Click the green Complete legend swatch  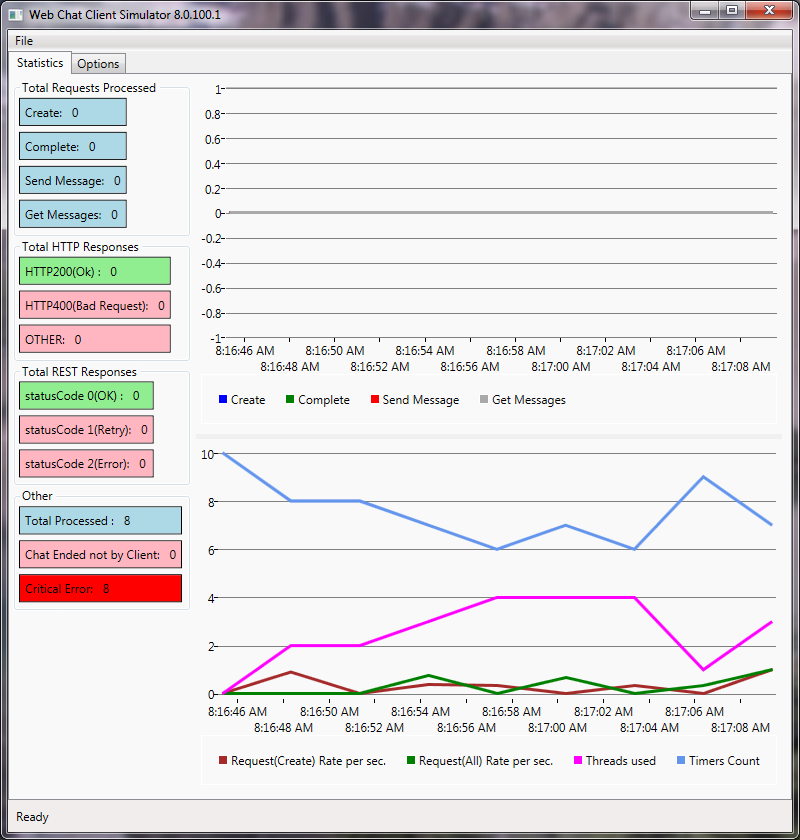coord(290,400)
